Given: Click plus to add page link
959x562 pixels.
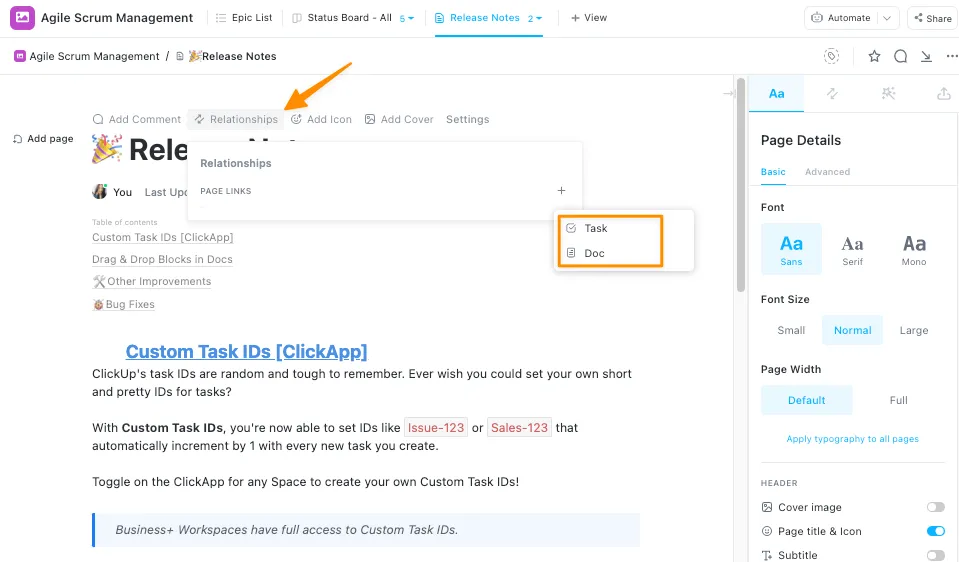Looking at the screenshot, I should [561, 191].
